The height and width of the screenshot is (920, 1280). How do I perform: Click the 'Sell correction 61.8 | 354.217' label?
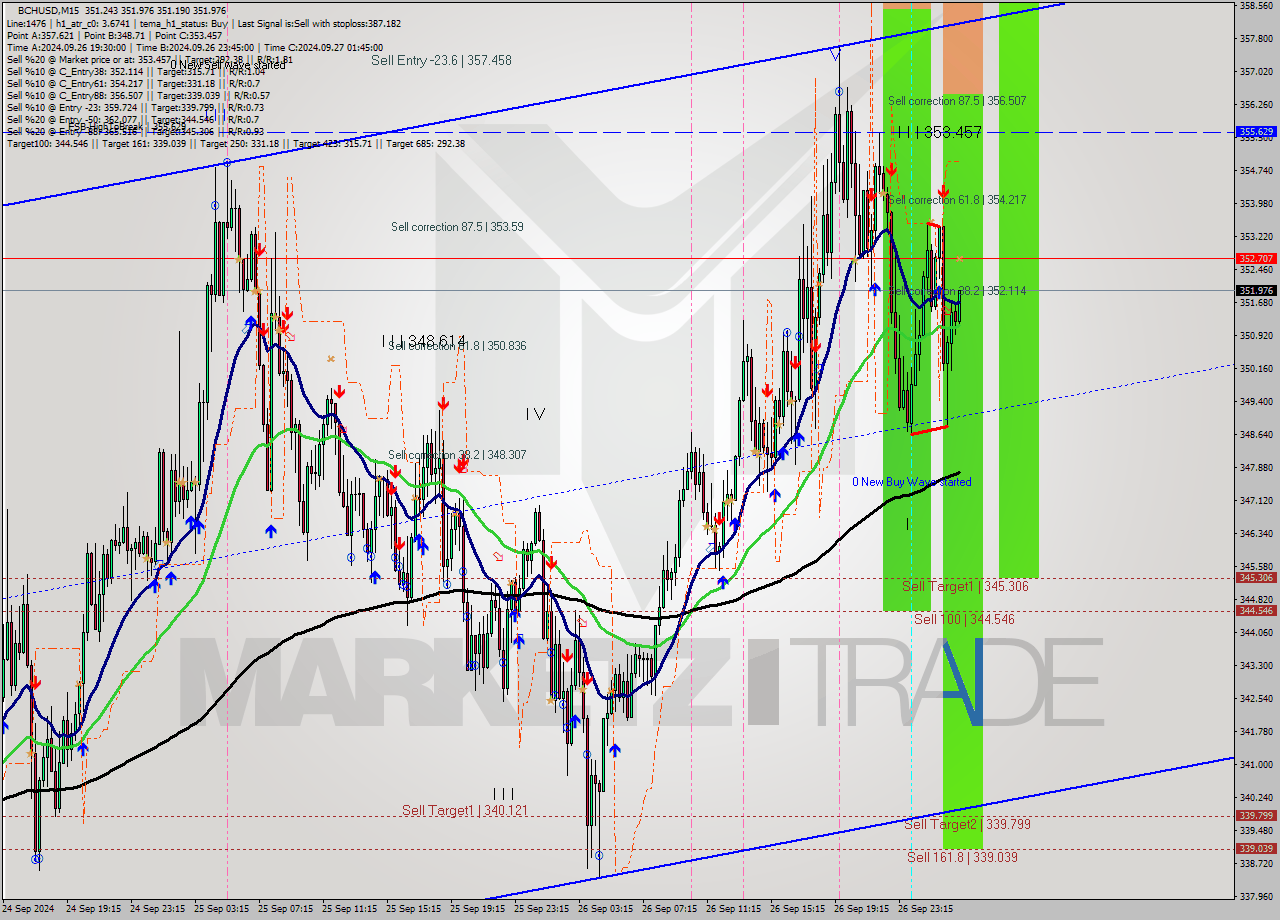pos(957,200)
